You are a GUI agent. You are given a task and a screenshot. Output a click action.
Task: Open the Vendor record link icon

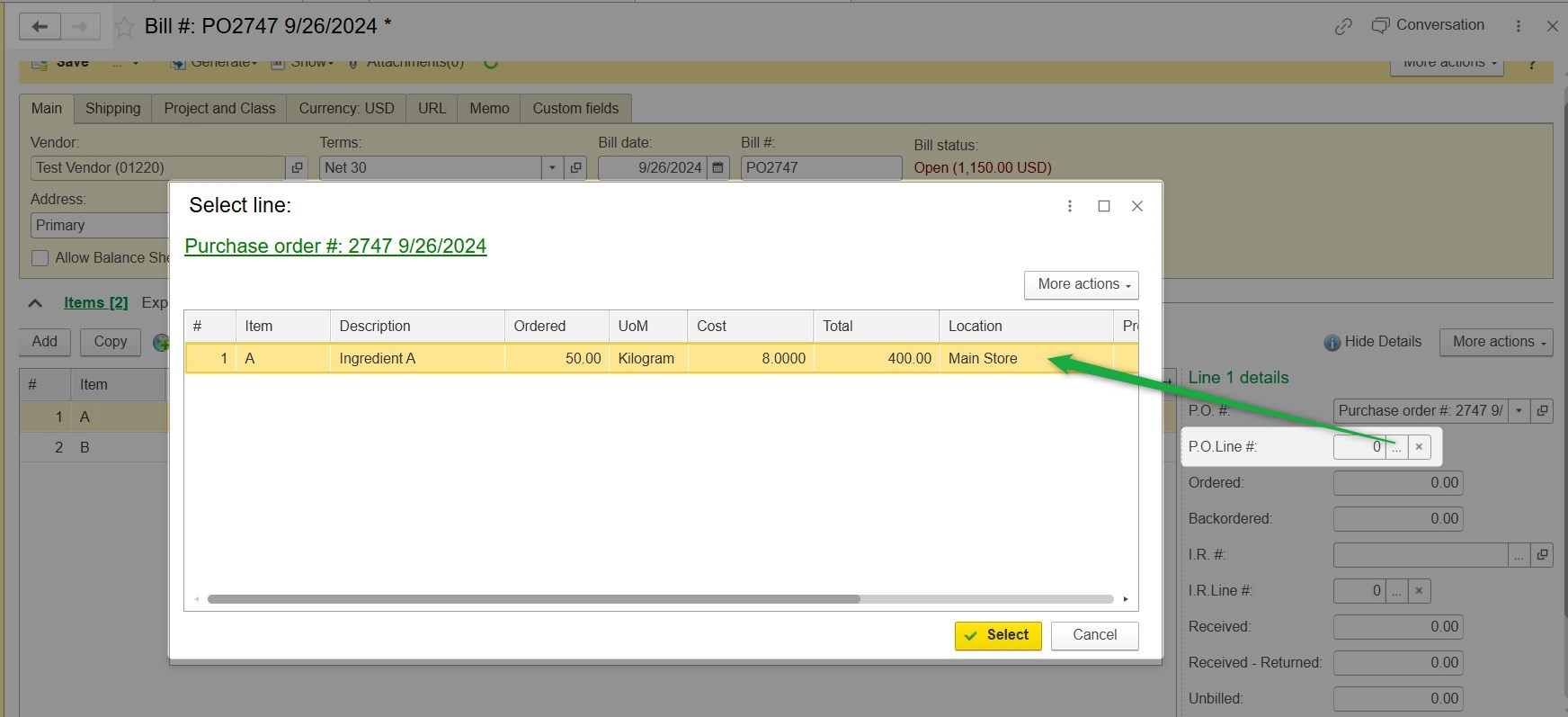click(x=297, y=167)
